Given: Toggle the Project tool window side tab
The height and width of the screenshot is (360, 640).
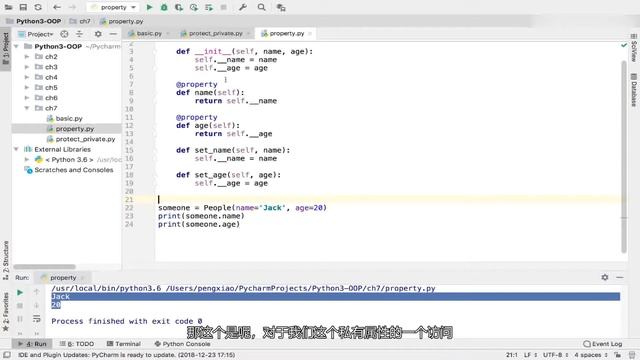Looking at the screenshot, I should point(6,48).
